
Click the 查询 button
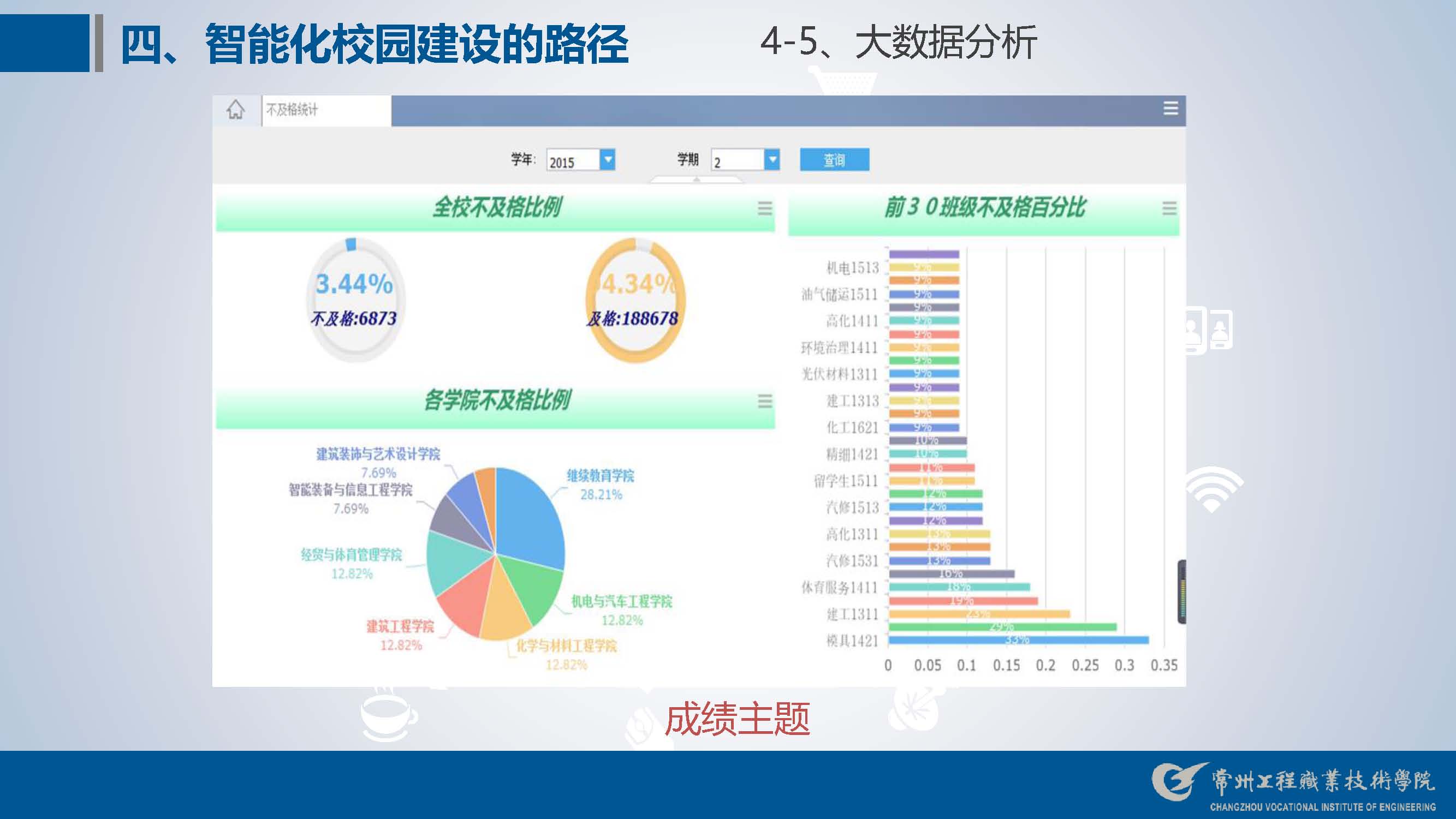(834, 160)
